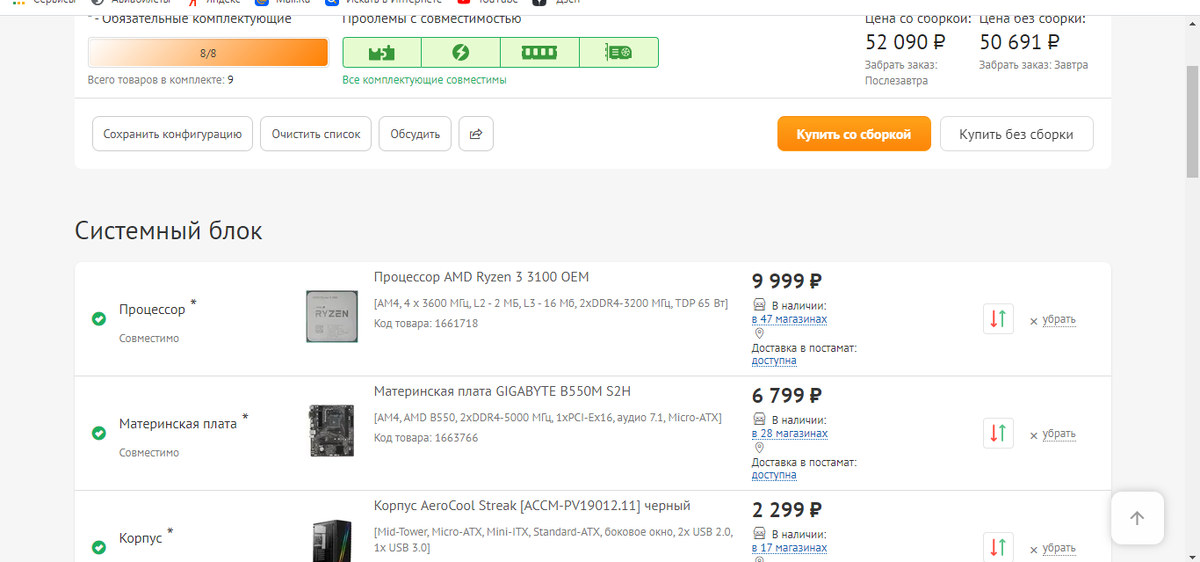Remove the GIGABYTE motherboard via убрать

click(x=1059, y=434)
